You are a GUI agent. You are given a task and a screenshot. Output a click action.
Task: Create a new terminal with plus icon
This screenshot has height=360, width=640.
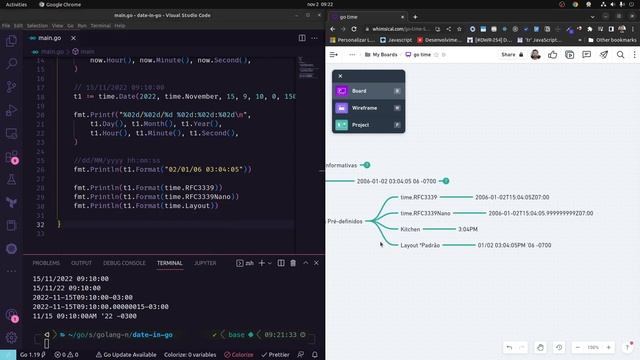tap(262, 263)
